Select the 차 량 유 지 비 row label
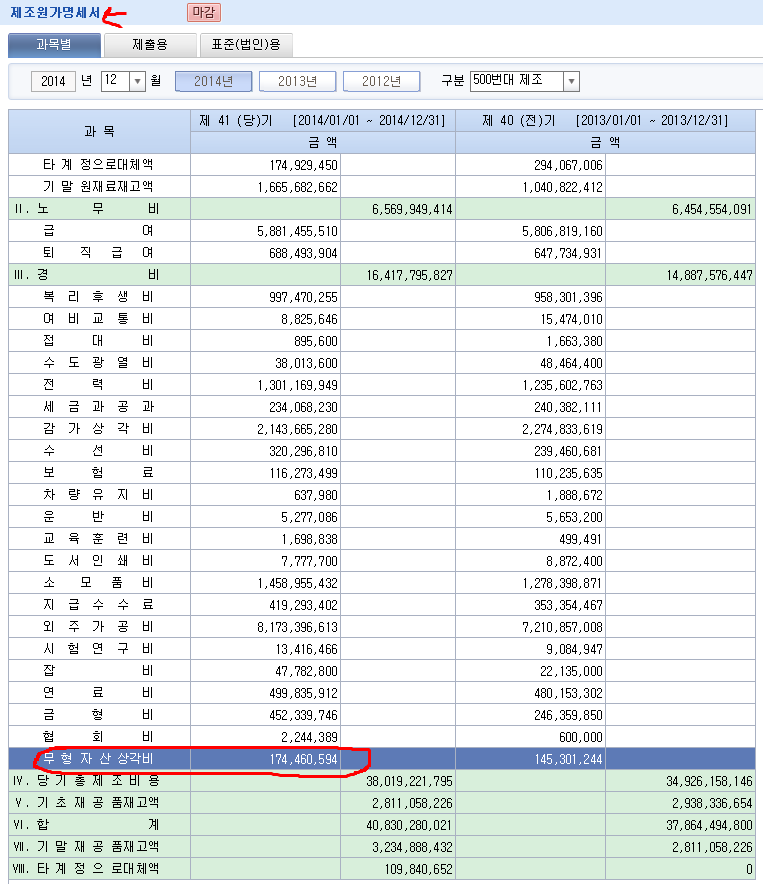Viewport: 763px width, 884px height. [x=98, y=494]
